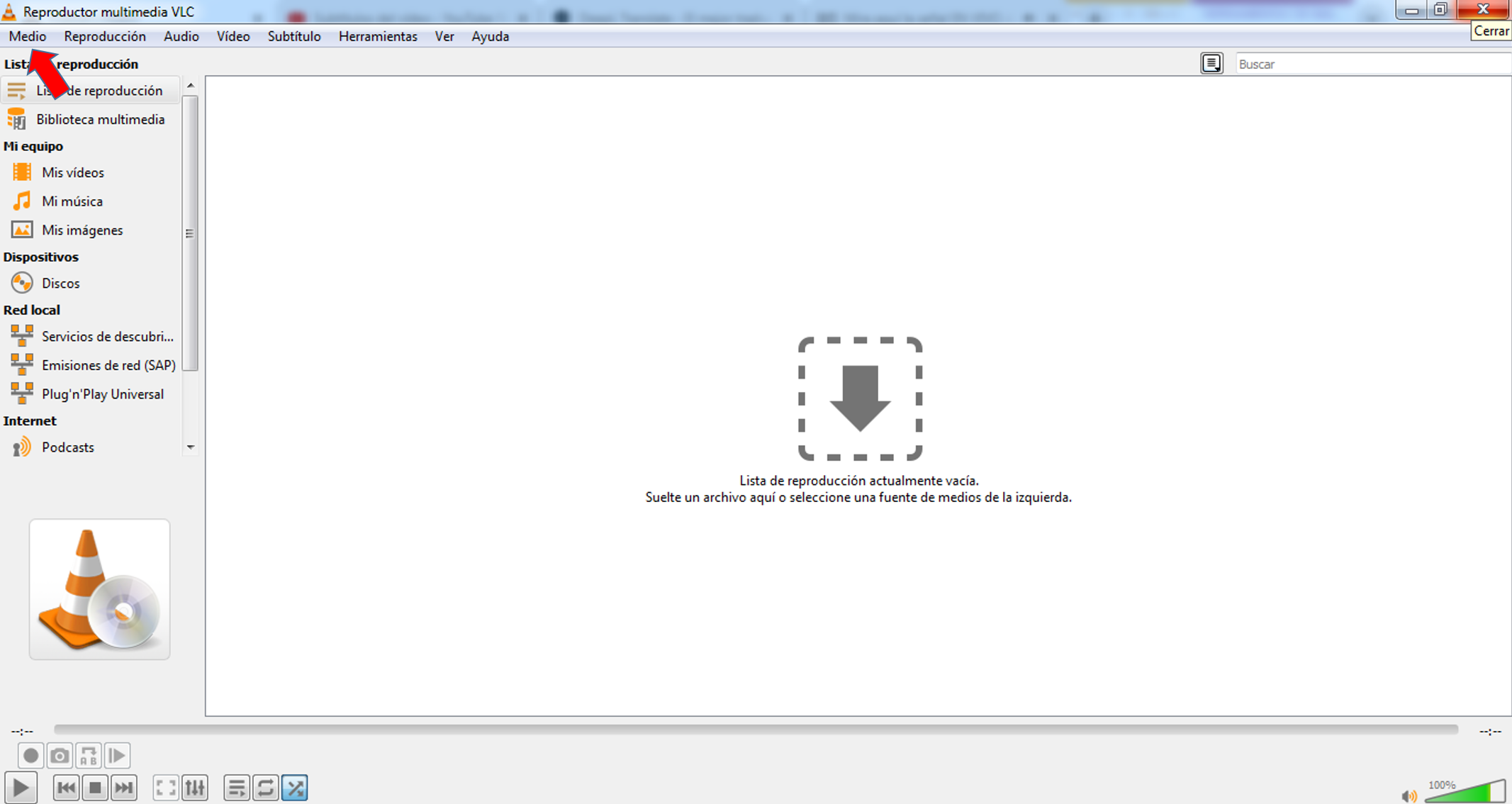
Task: Open the Medio menu
Action: pos(28,36)
